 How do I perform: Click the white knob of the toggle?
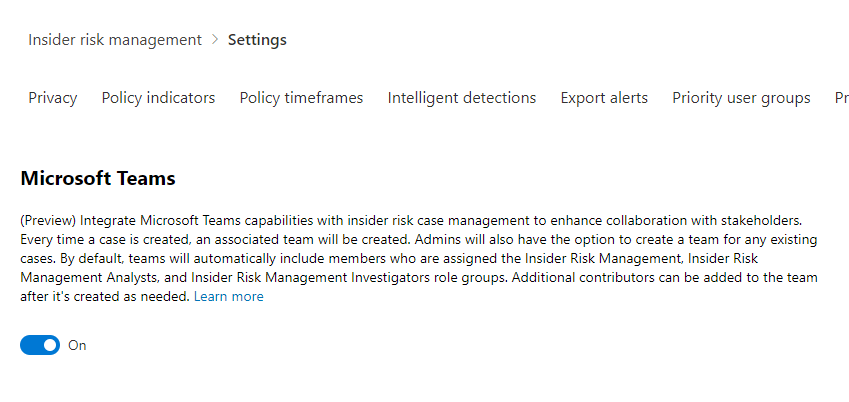point(50,345)
